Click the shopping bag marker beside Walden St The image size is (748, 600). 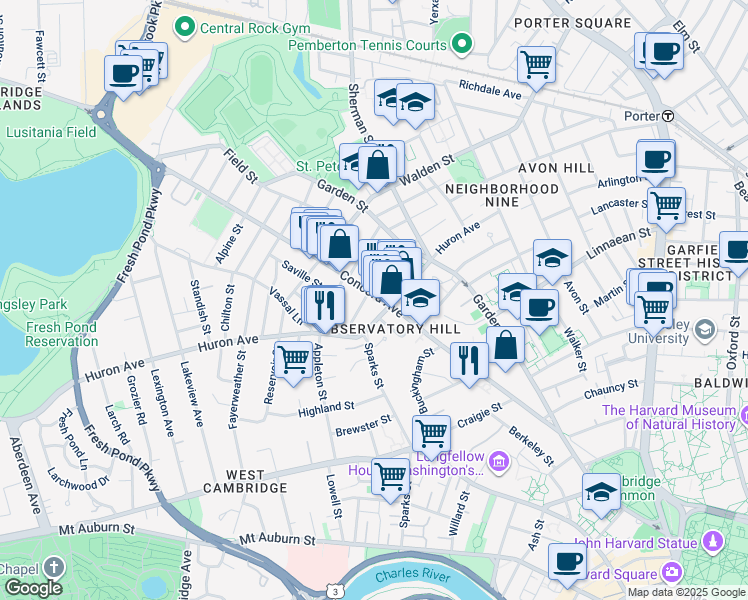pos(378,165)
